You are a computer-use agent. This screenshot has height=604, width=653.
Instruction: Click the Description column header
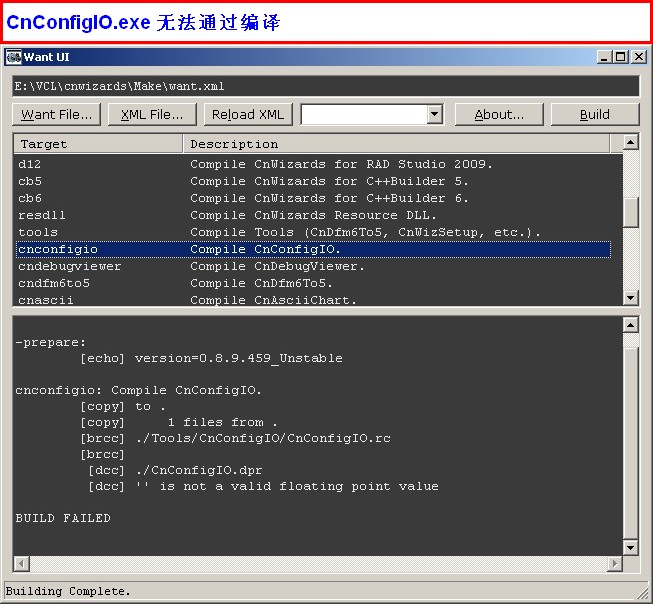(396, 144)
